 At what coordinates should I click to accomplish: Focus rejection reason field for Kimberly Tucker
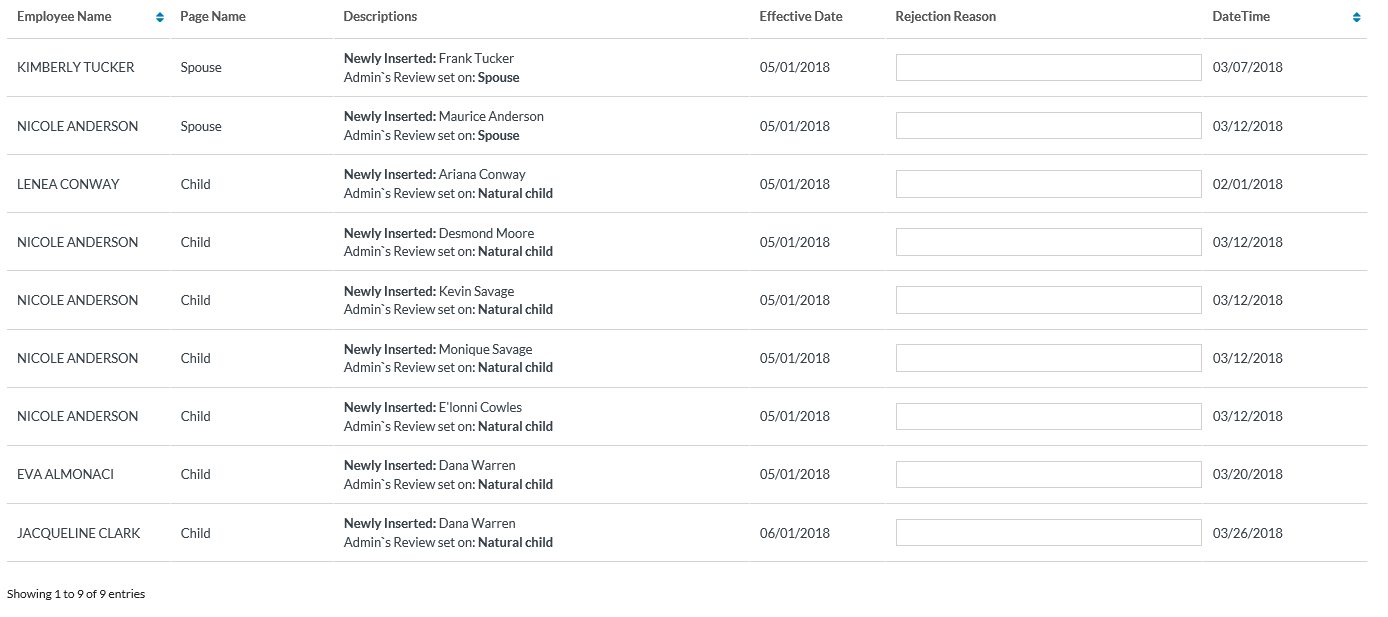[x=1048, y=67]
